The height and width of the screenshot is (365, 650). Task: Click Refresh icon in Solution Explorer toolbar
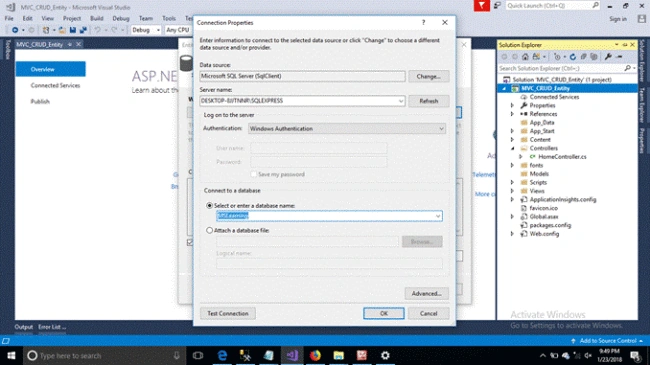click(572, 57)
